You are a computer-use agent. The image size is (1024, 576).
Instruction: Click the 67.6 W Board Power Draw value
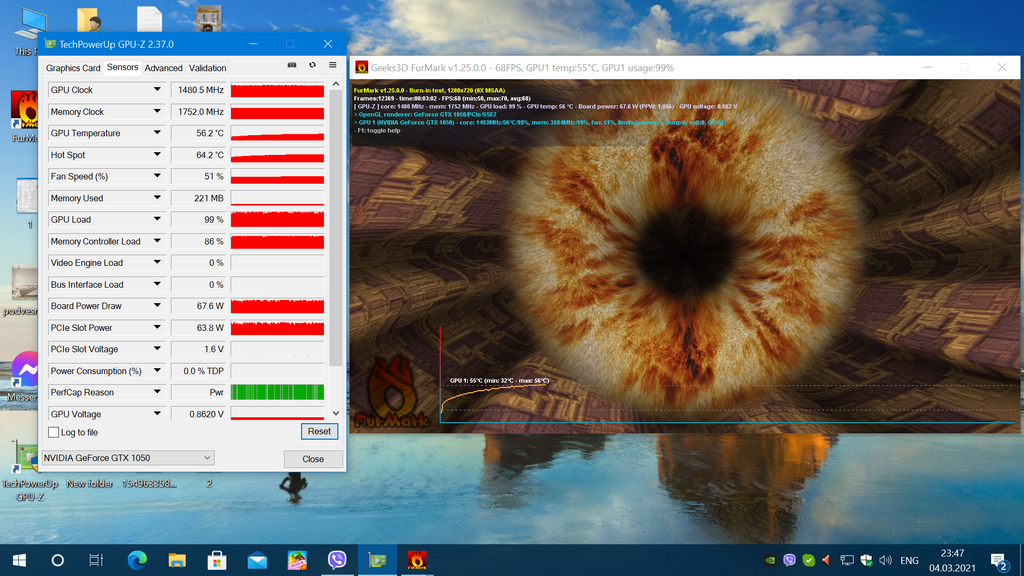198,306
